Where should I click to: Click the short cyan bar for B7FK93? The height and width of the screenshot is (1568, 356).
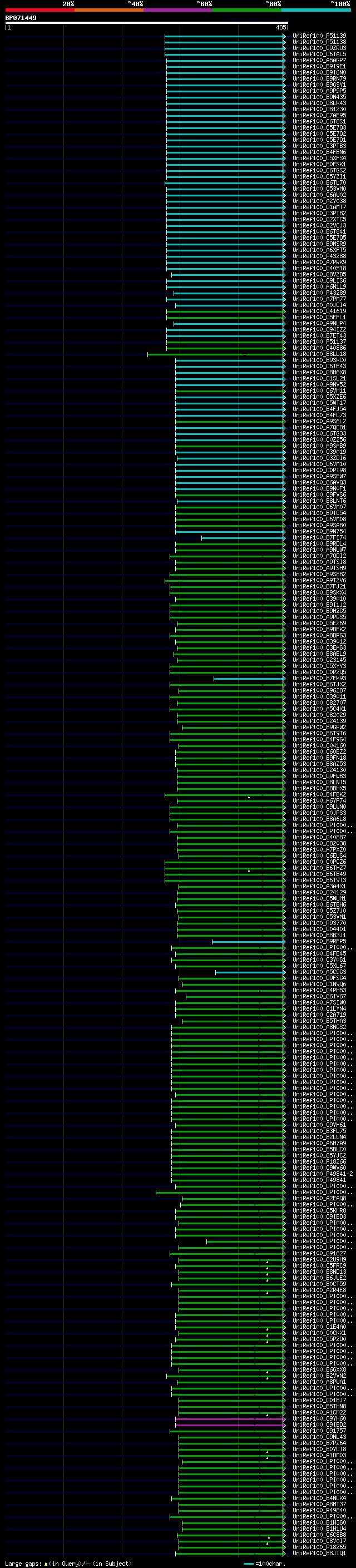[250, 678]
